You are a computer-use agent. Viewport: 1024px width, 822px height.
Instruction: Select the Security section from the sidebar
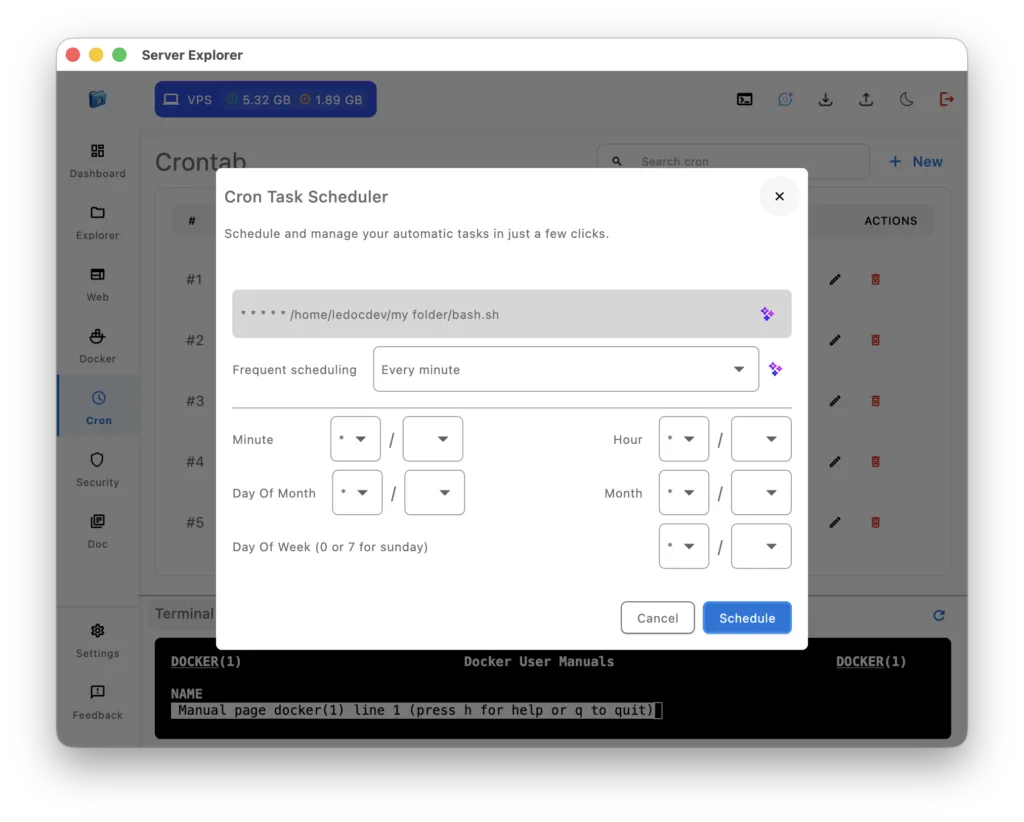click(97, 469)
